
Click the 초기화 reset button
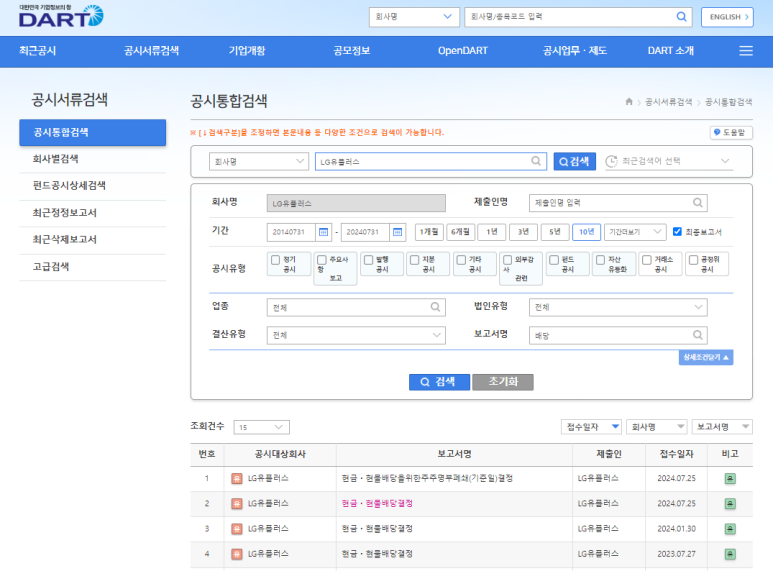[503, 382]
